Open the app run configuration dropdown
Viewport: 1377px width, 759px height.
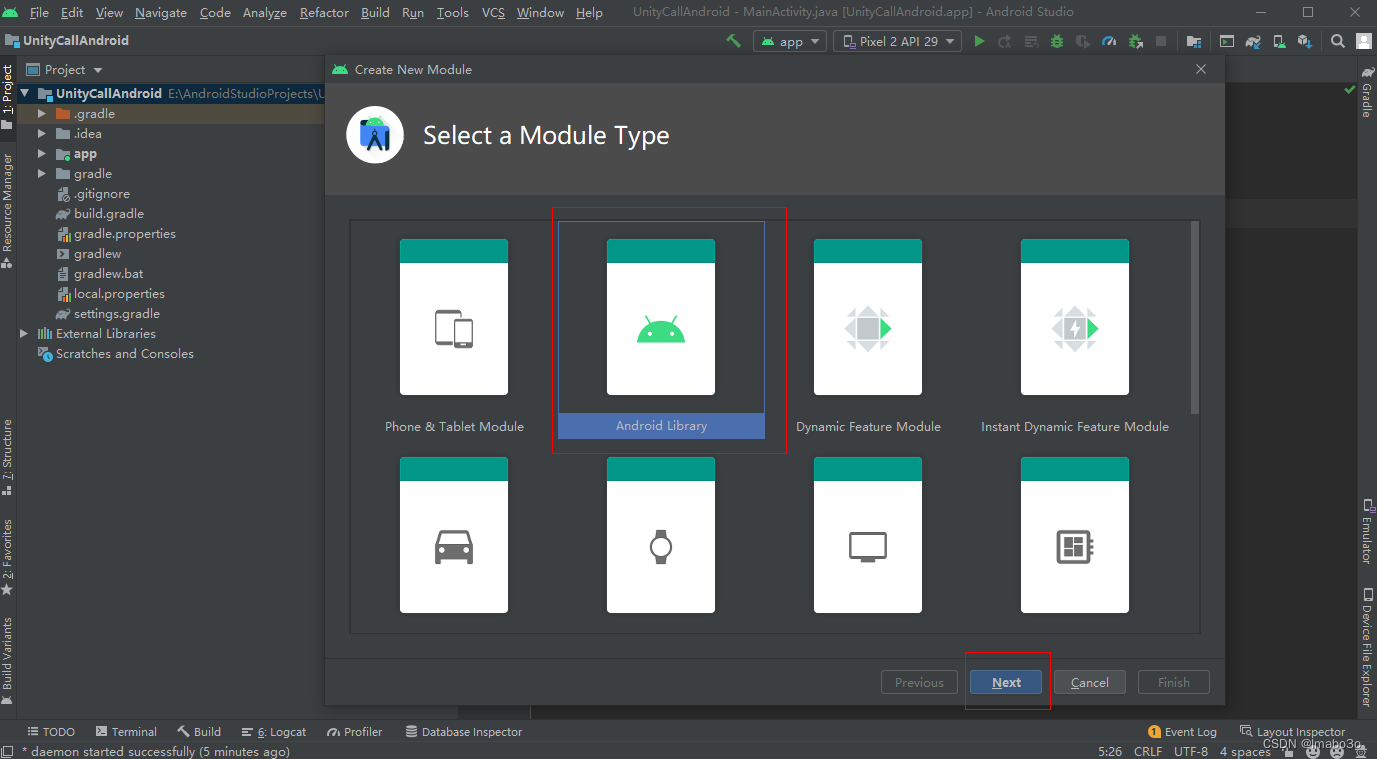coord(790,41)
